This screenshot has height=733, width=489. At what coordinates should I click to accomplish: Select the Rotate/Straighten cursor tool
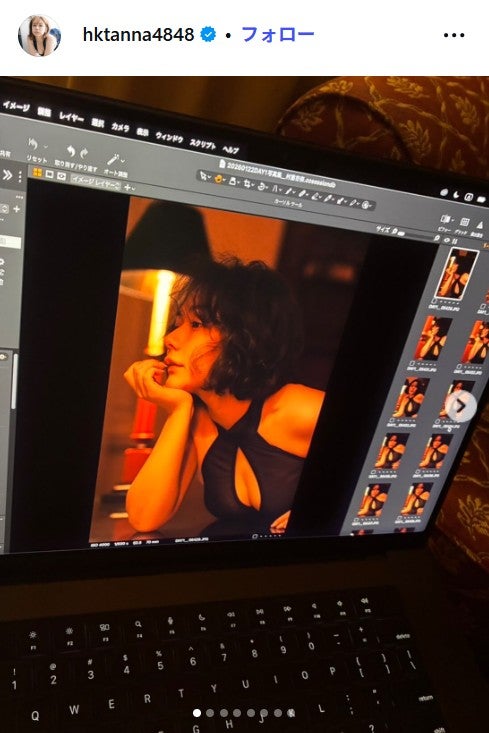(x=261, y=187)
